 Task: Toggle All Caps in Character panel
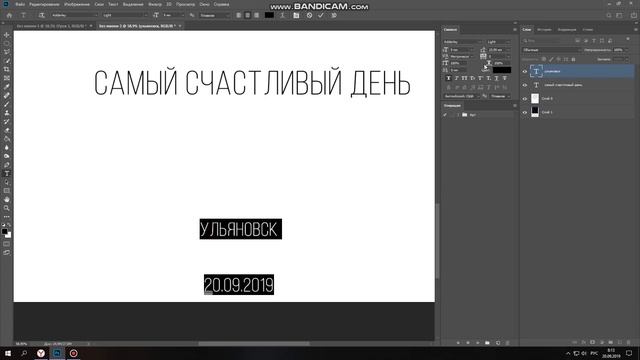pos(464,78)
